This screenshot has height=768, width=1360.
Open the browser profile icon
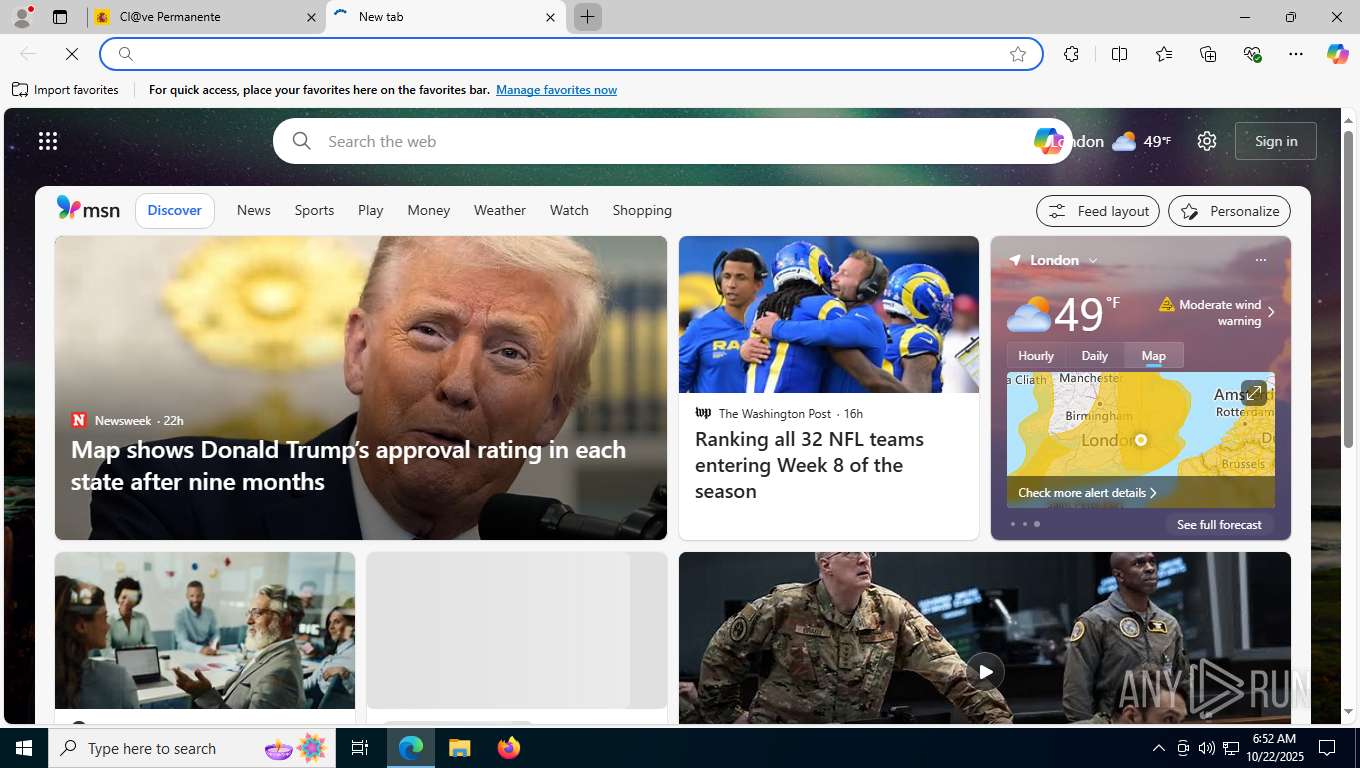click(x=21, y=17)
